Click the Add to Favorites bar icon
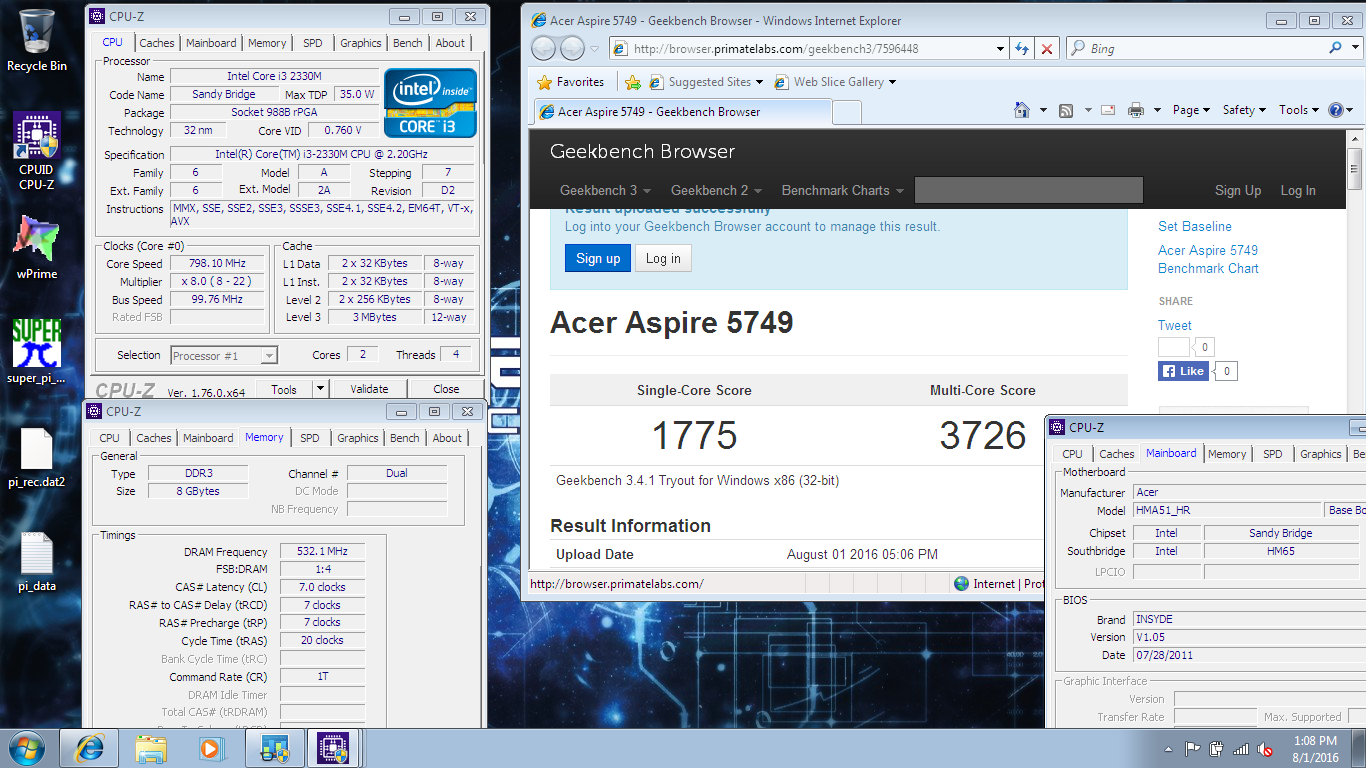Screen dimensions: 1366x768 tap(633, 82)
